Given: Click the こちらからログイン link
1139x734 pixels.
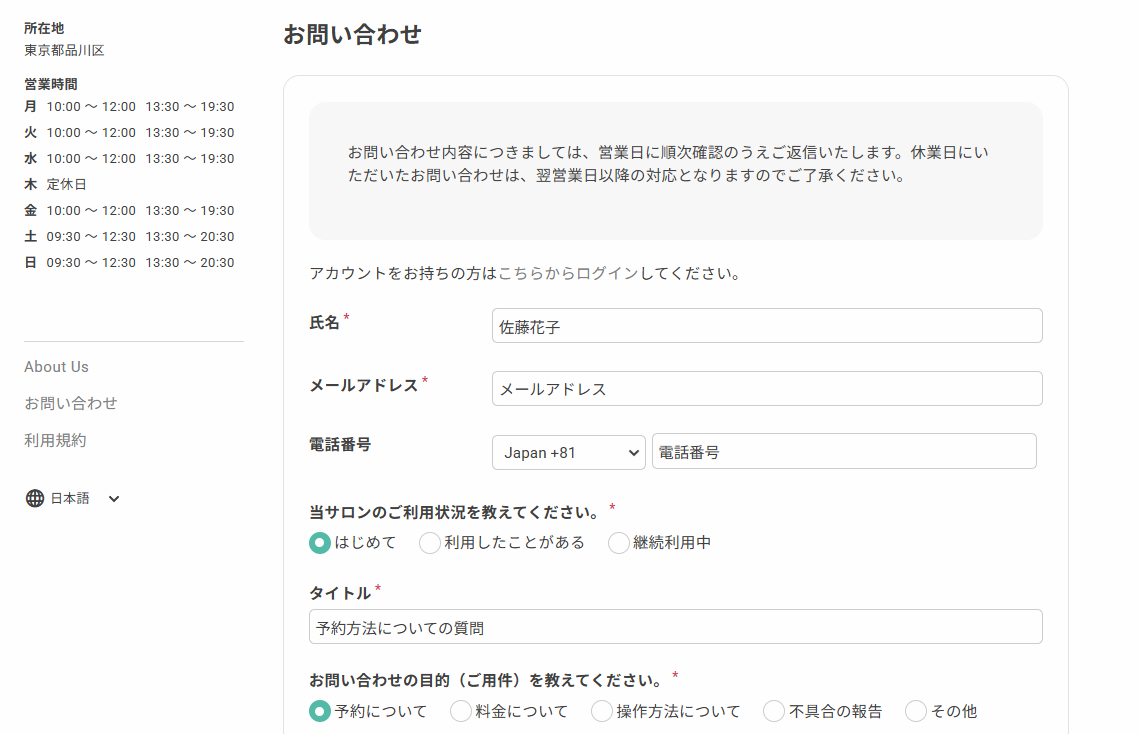Looking at the screenshot, I should coord(568,273).
